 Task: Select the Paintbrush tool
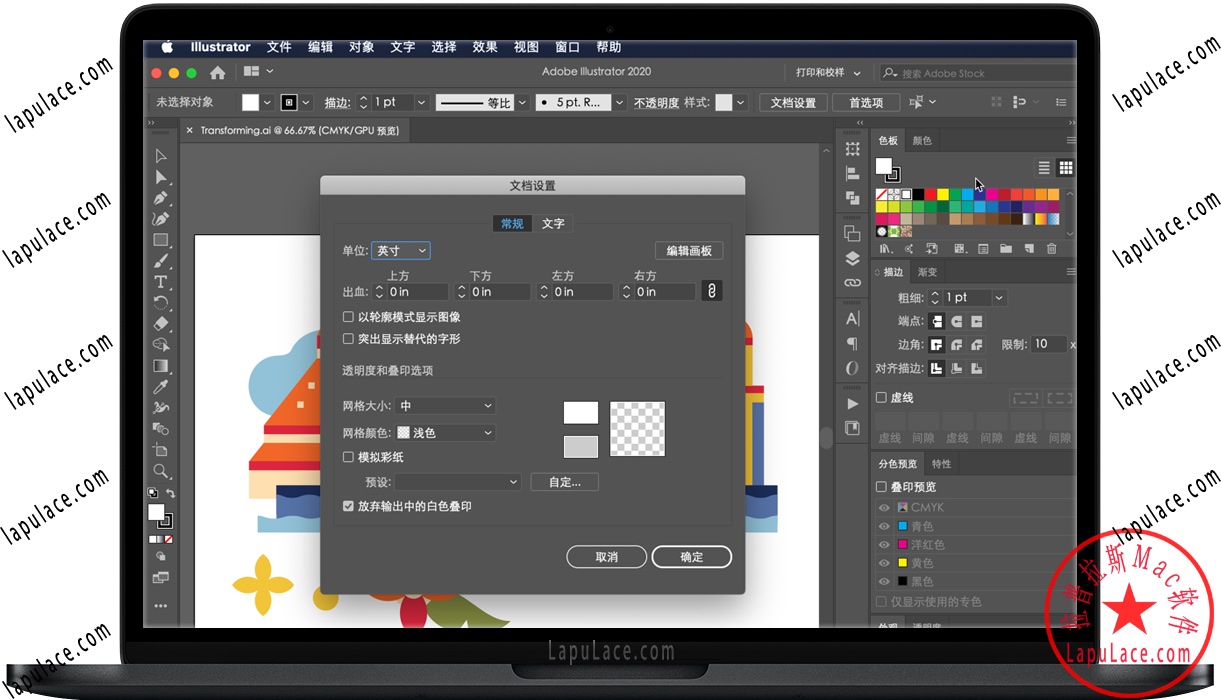pyautogui.click(x=161, y=261)
